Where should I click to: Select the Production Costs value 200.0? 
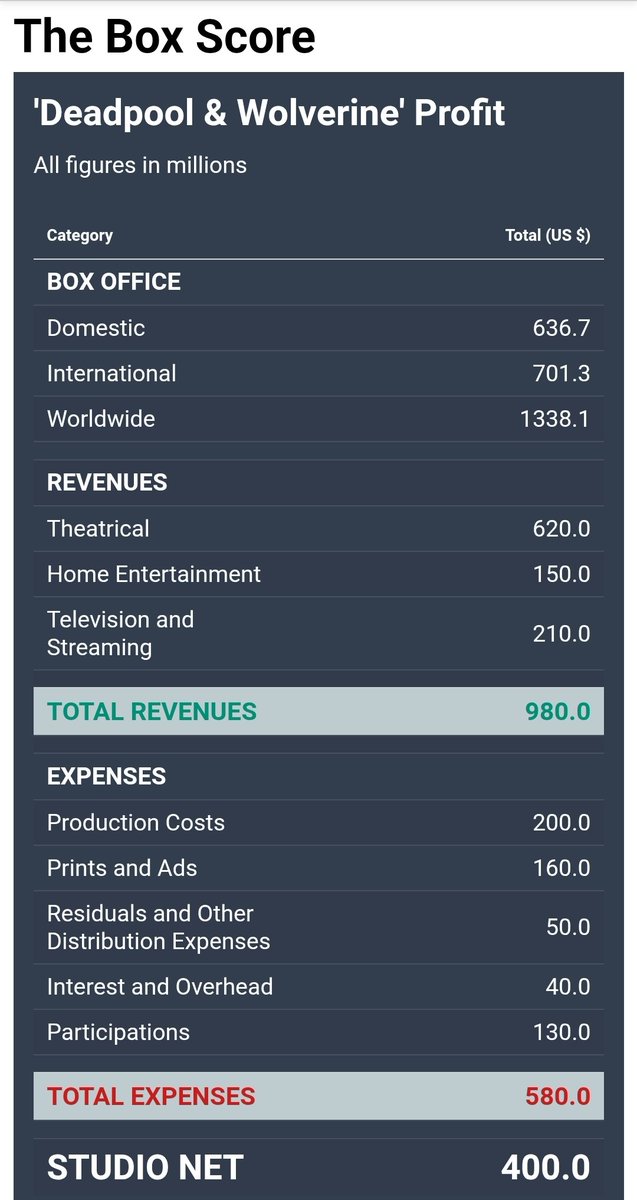click(x=561, y=823)
